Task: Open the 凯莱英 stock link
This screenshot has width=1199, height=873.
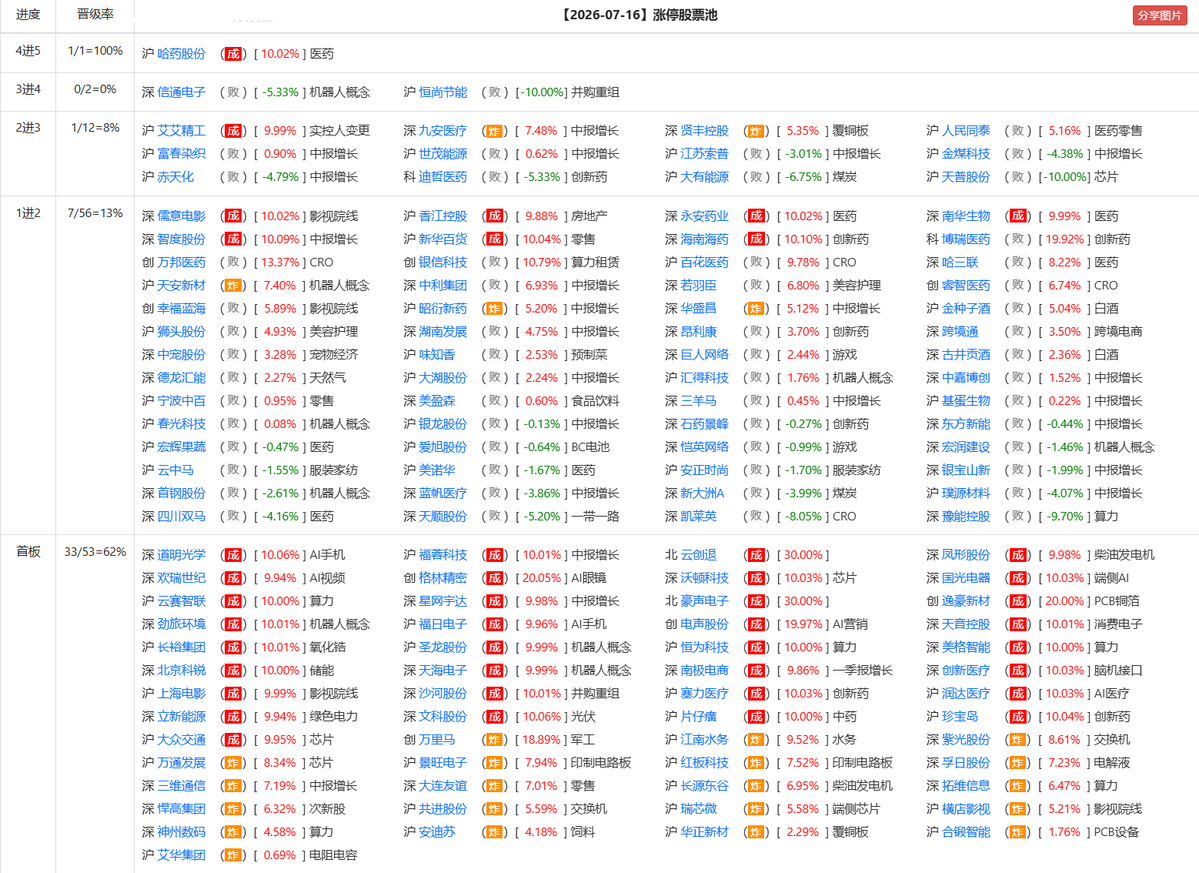Action: 698,516
